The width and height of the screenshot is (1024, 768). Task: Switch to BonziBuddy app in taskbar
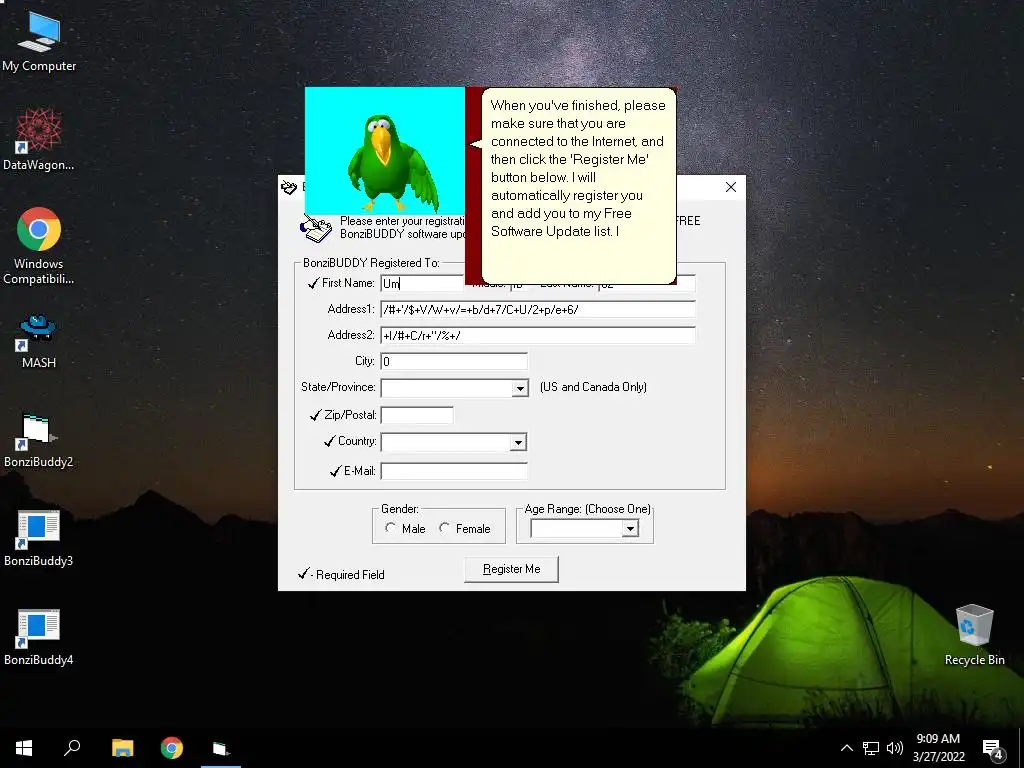(x=221, y=748)
